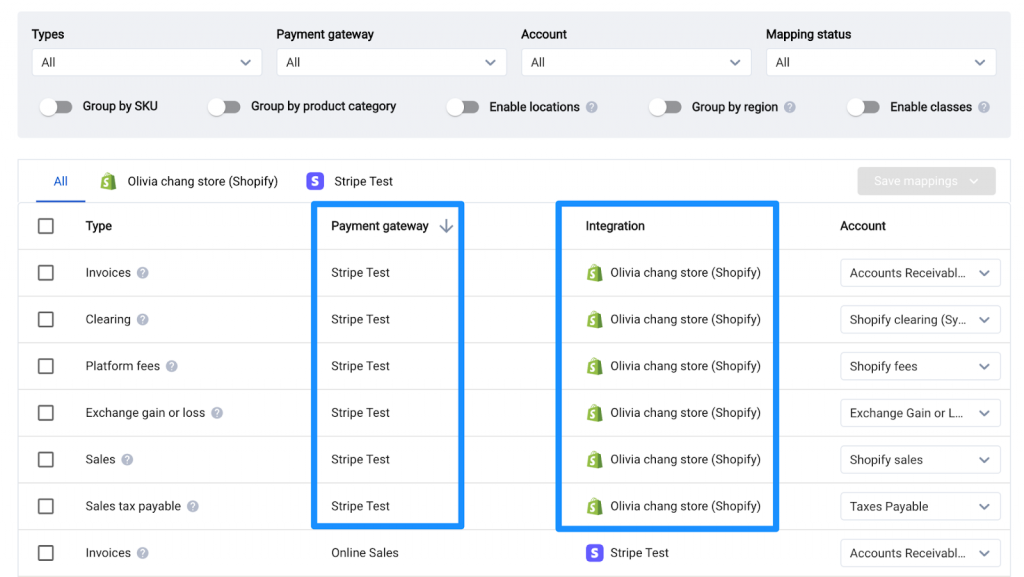The width and height of the screenshot is (1024, 577).
Task: Expand the Mapping status filter dropdown
Action: (x=880, y=62)
